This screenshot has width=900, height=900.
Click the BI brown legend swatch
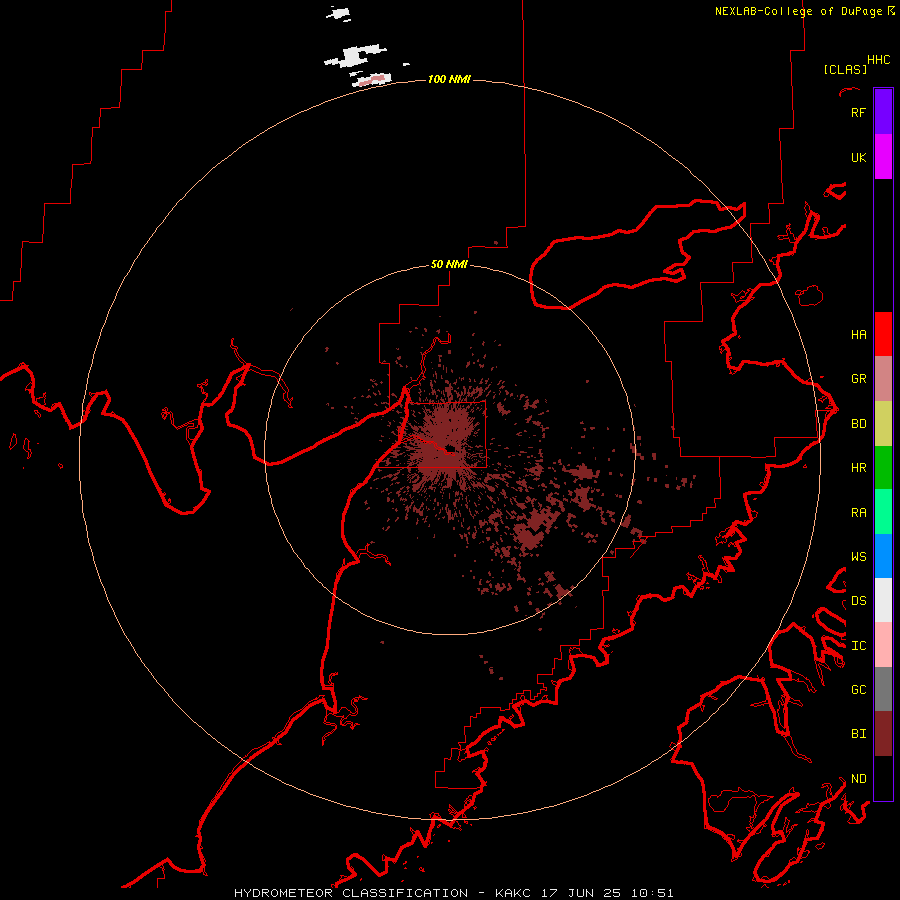click(883, 734)
